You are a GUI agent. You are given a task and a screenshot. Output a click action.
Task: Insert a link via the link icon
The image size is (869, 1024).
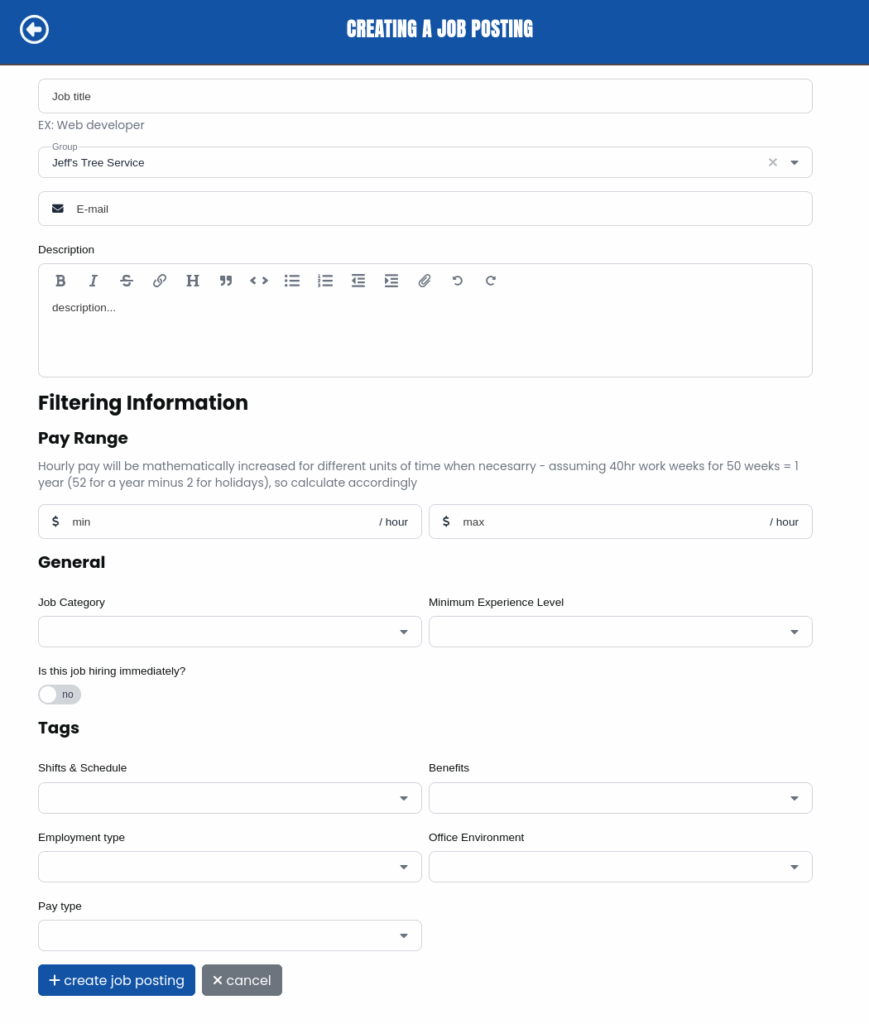[159, 281]
